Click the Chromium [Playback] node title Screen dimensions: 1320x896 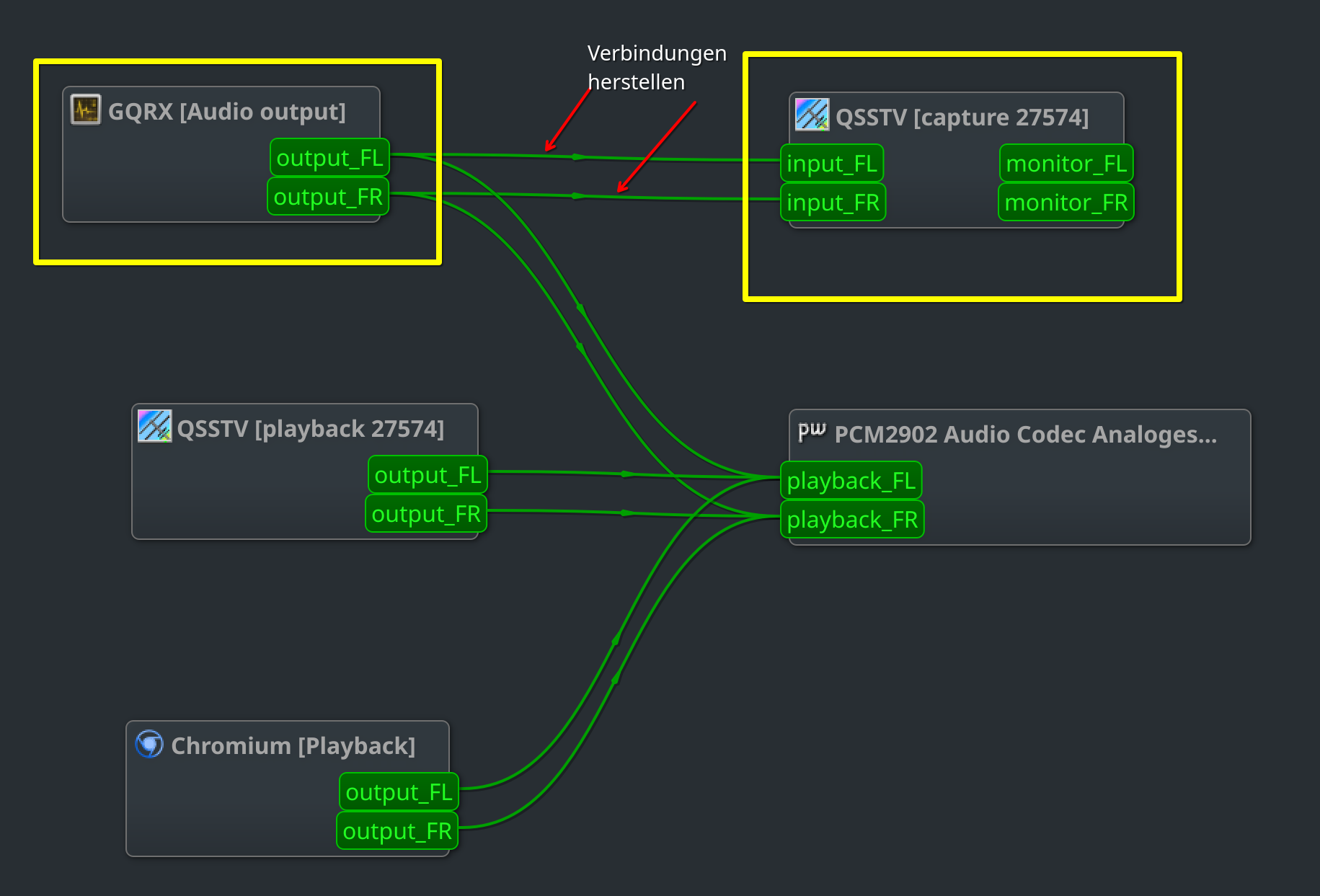click(293, 746)
